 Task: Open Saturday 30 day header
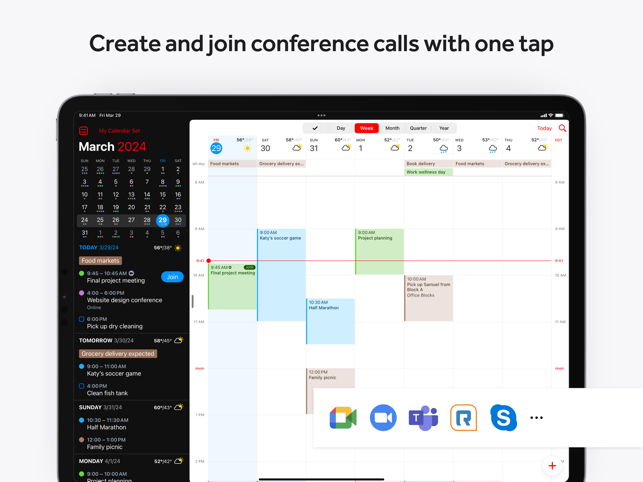point(265,148)
